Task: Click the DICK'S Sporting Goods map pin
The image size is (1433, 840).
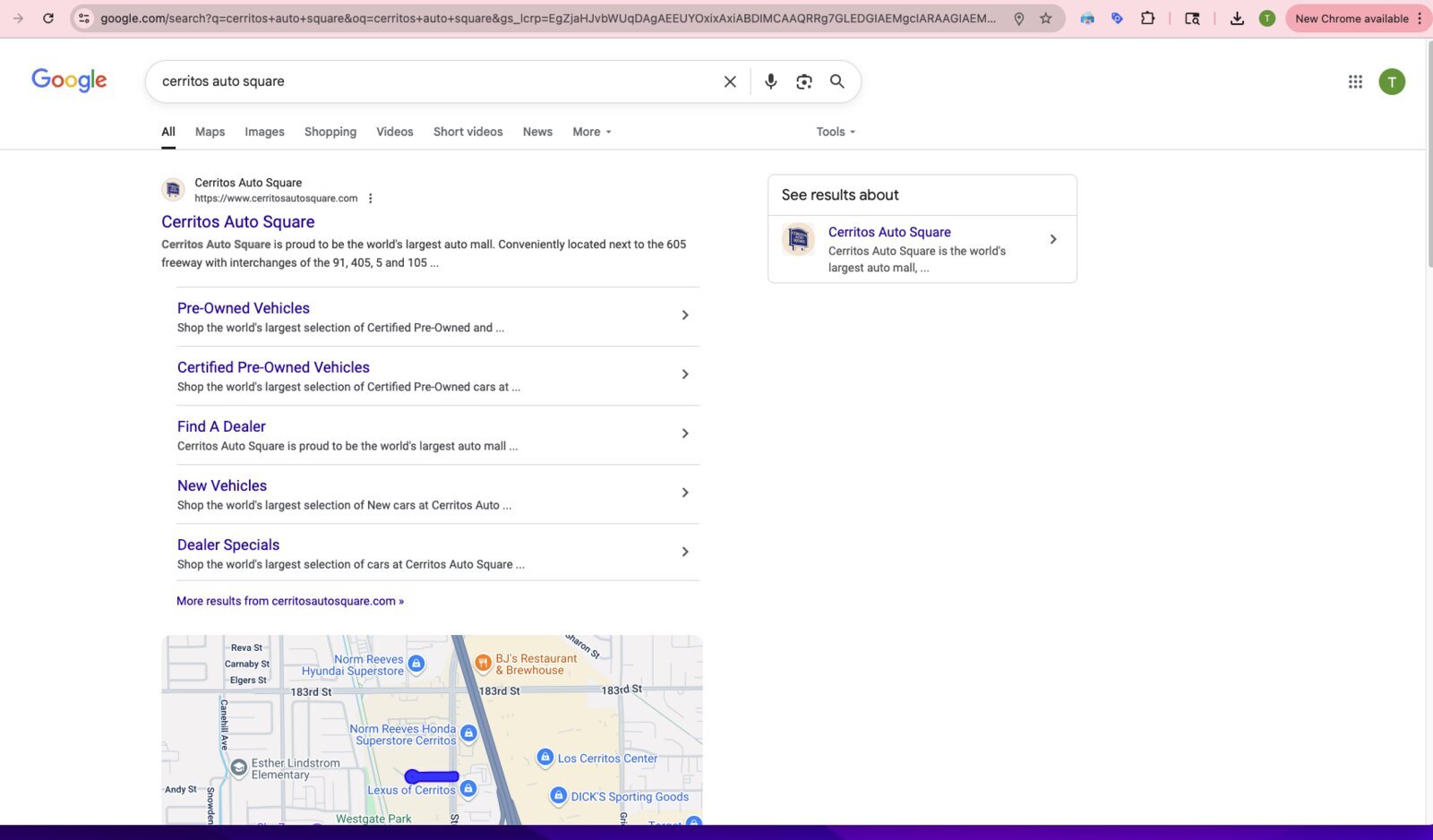Action: coord(558,795)
